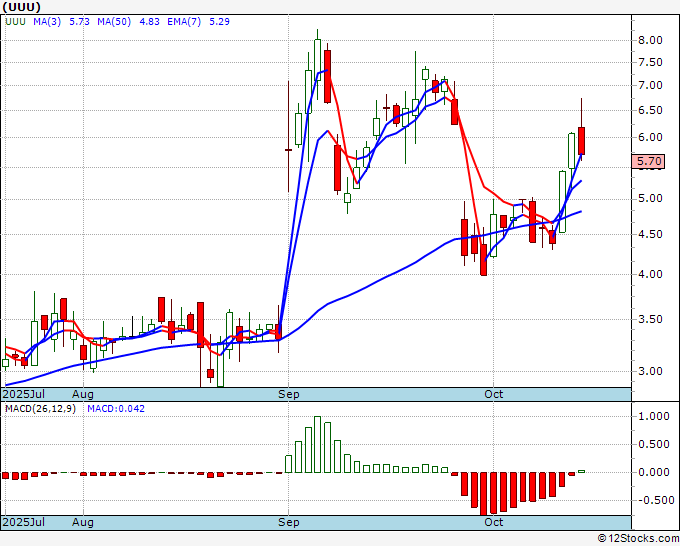The image size is (680, 546).
Task: Click the 8.00 price axis label
Action: click(x=650, y=40)
